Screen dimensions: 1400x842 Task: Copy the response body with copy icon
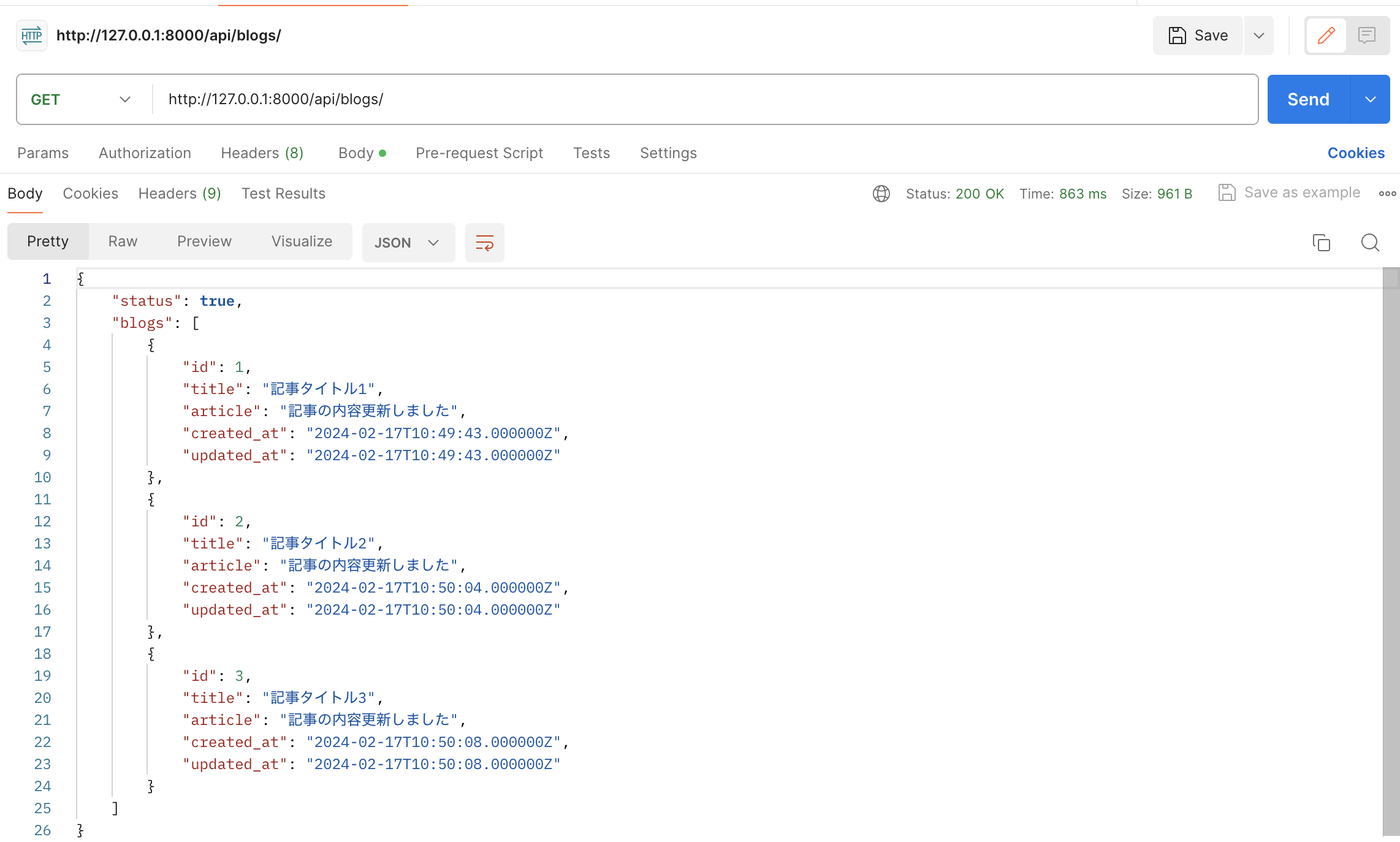[x=1321, y=242]
